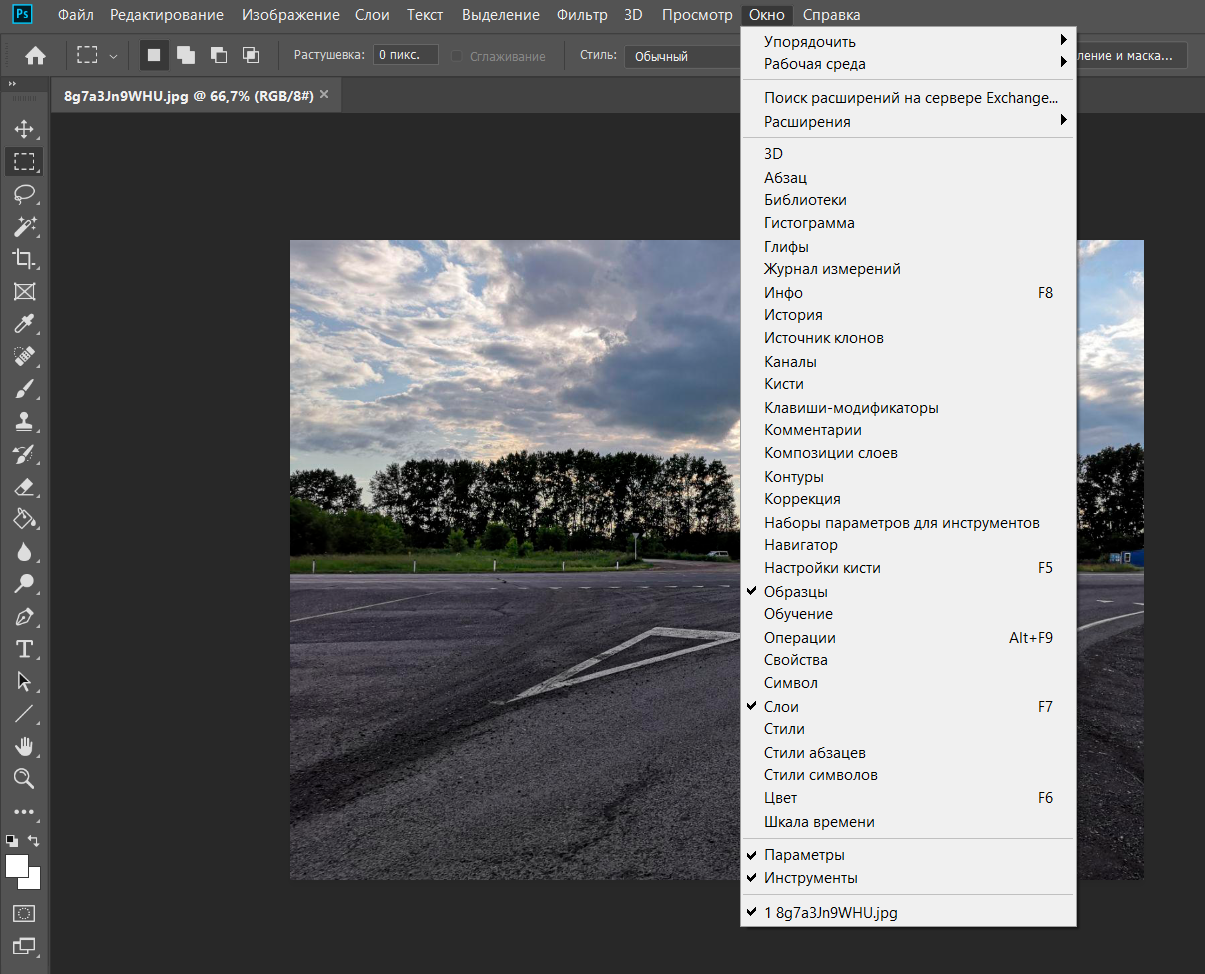Select the Magic Wand tool
This screenshot has width=1205, height=974.
[24, 227]
